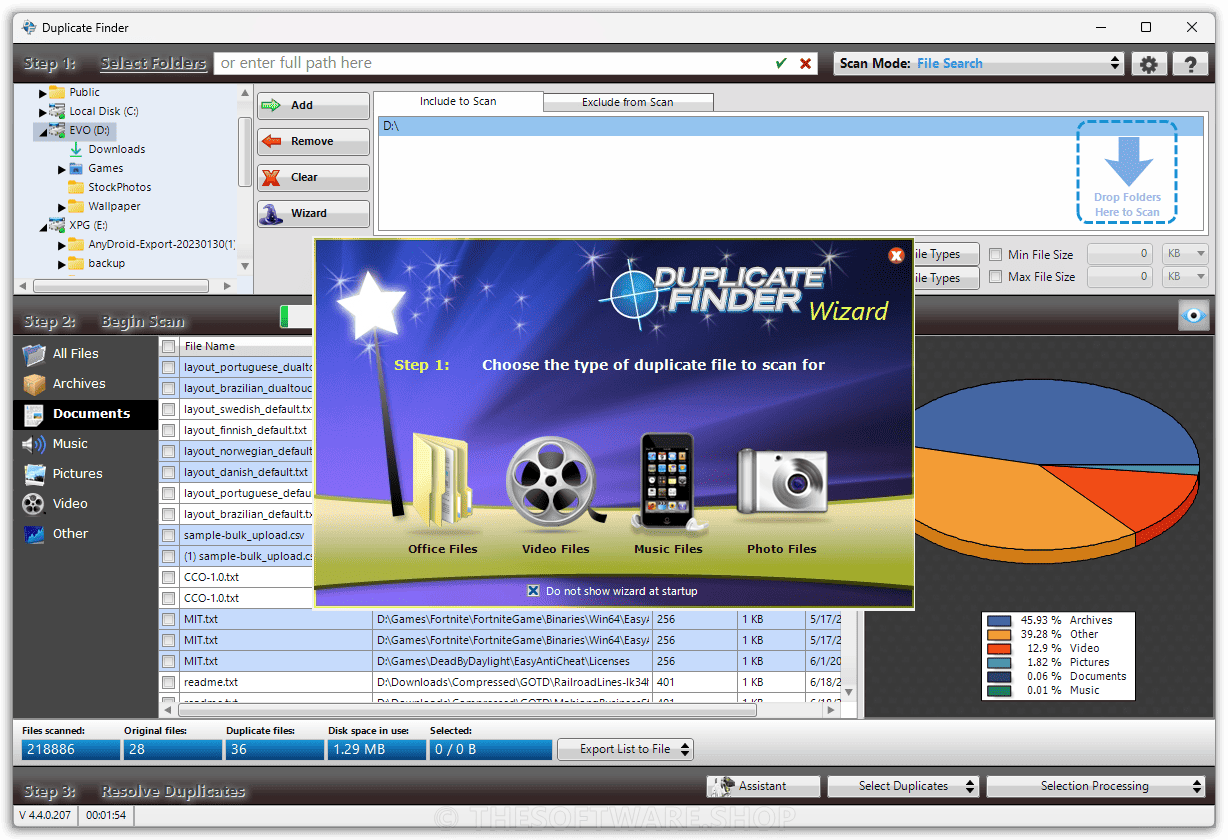The width and height of the screenshot is (1228, 840).
Task: Open the Max File Size unit dropdown
Action: pos(1186,277)
